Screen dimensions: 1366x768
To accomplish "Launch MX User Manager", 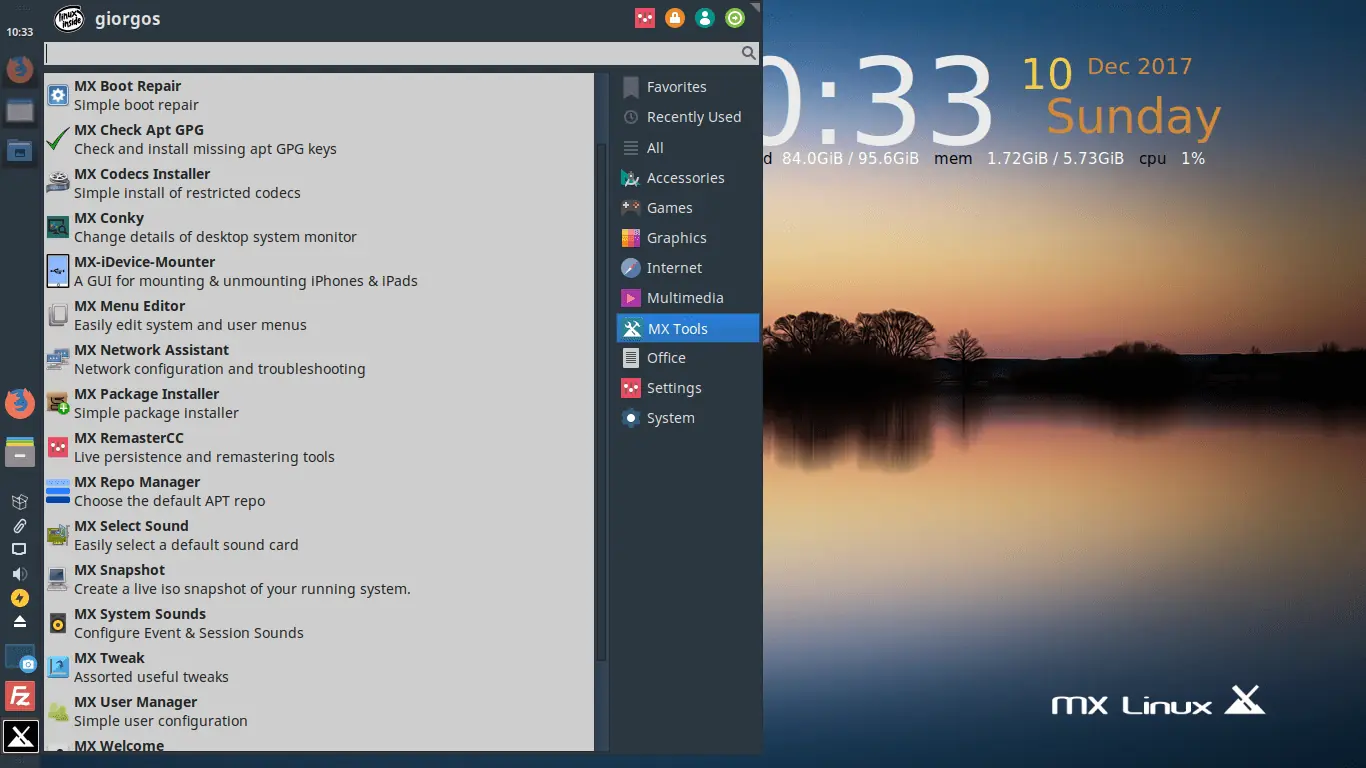I will click(x=319, y=711).
